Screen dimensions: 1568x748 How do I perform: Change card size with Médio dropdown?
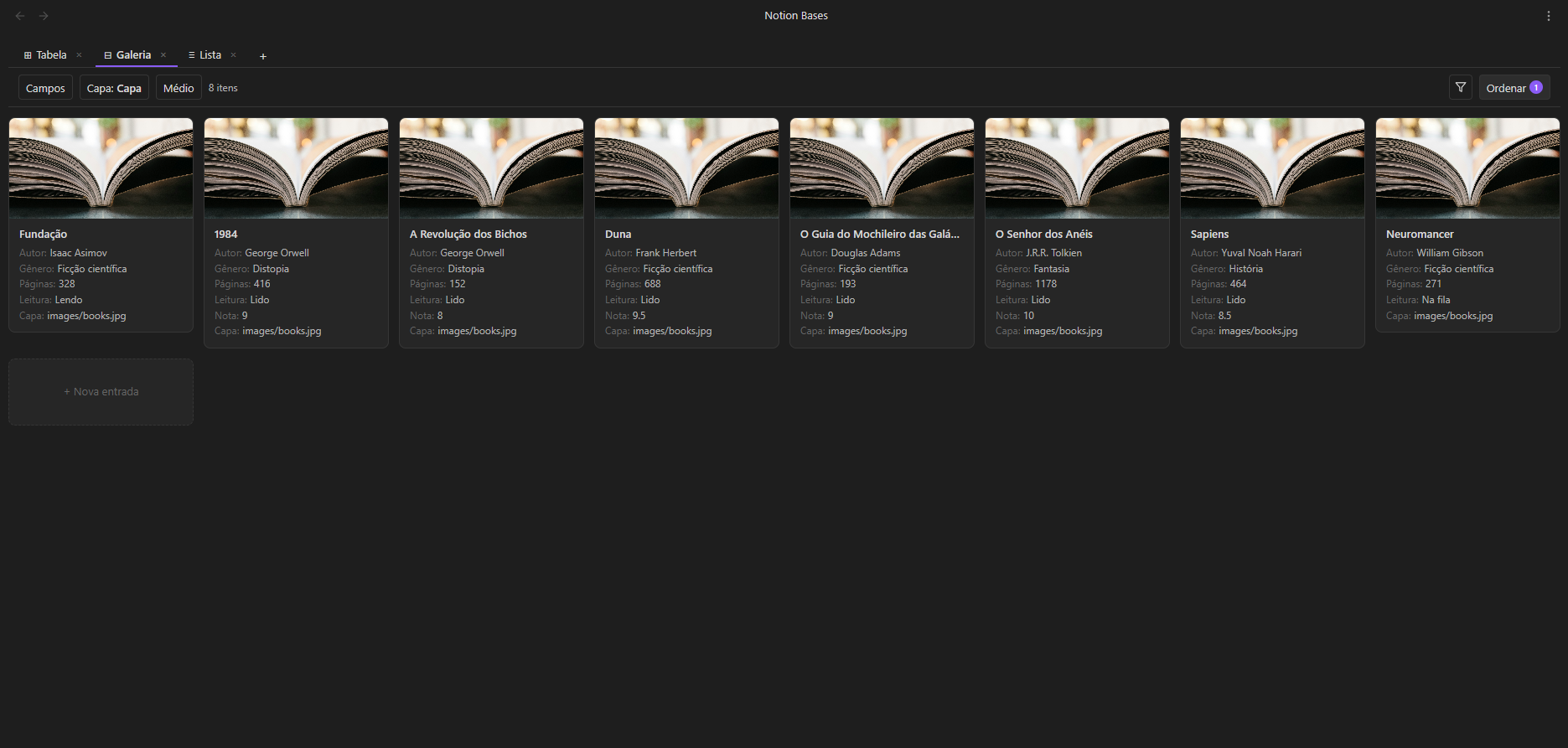pyautogui.click(x=179, y=88)
